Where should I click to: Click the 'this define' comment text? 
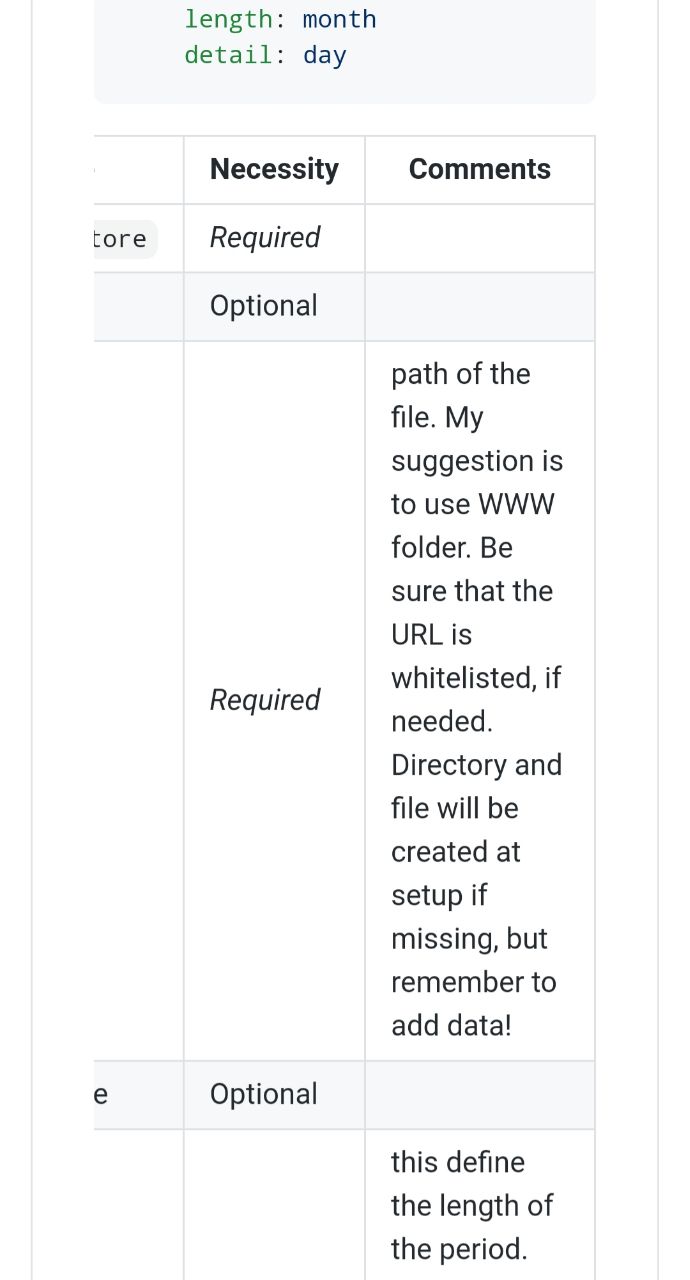[458, 1162]
